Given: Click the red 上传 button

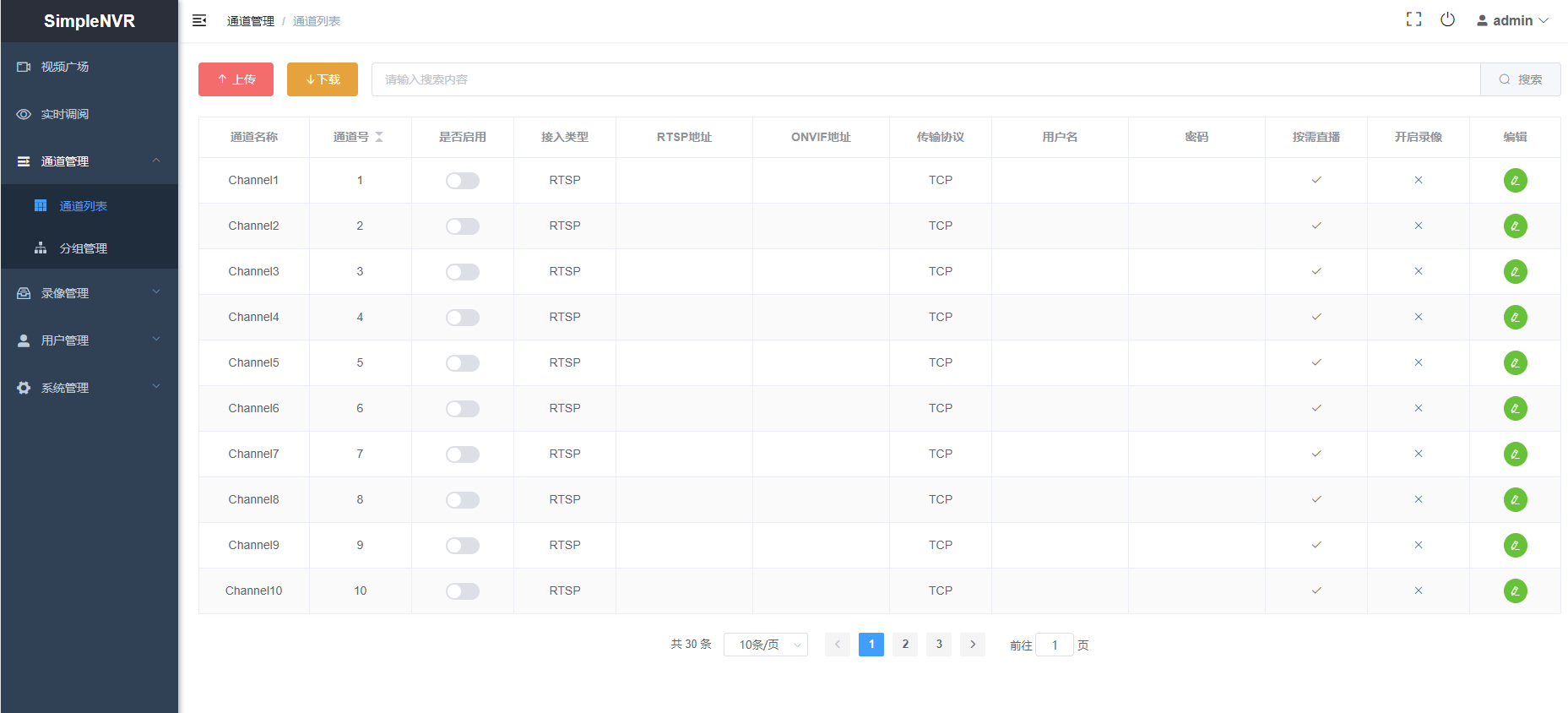Looking at the screenshot, I should 236,79.
